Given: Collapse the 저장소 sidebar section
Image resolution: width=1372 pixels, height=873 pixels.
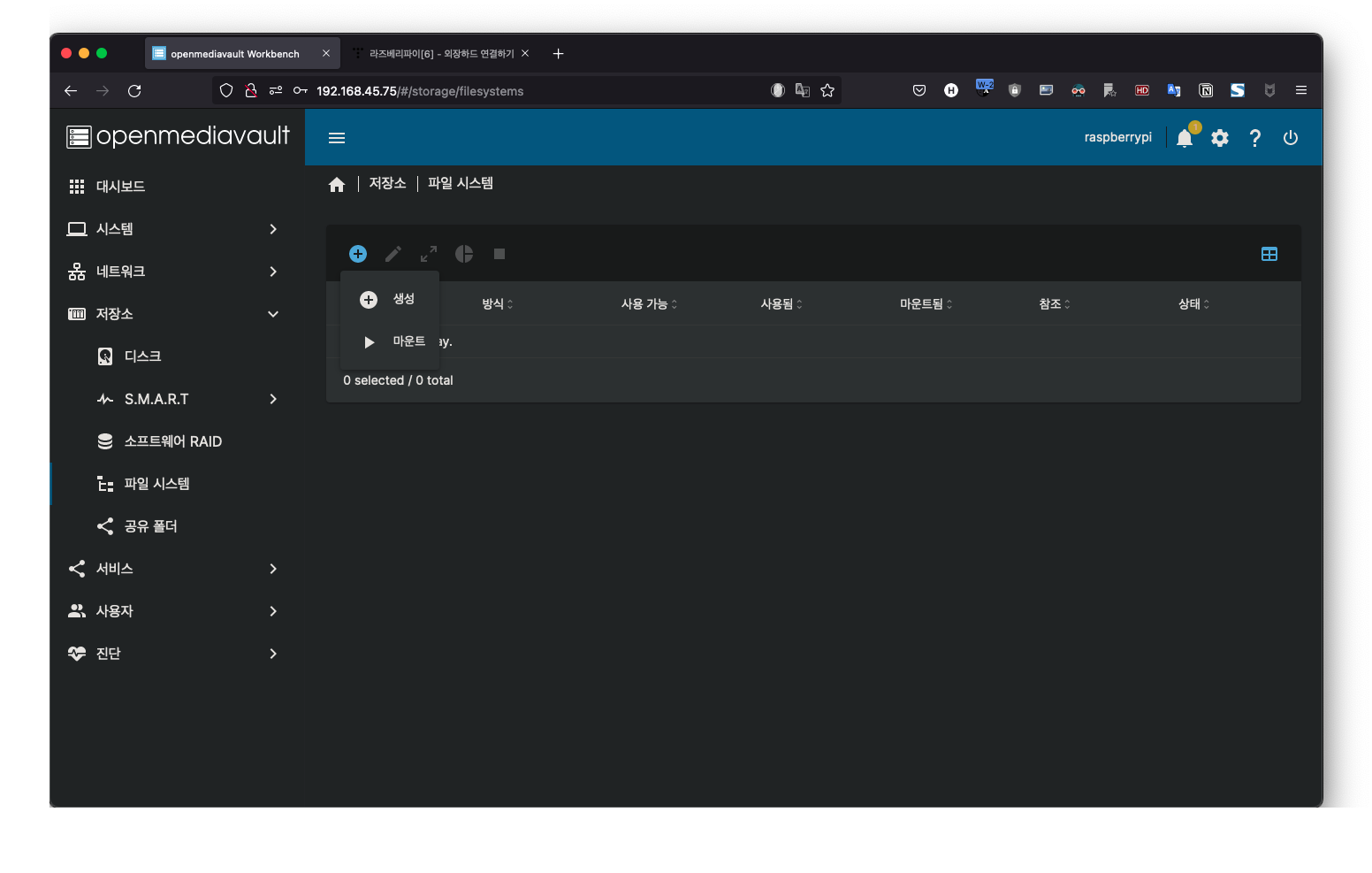Looking at the screenshot, I should point(173,314).
